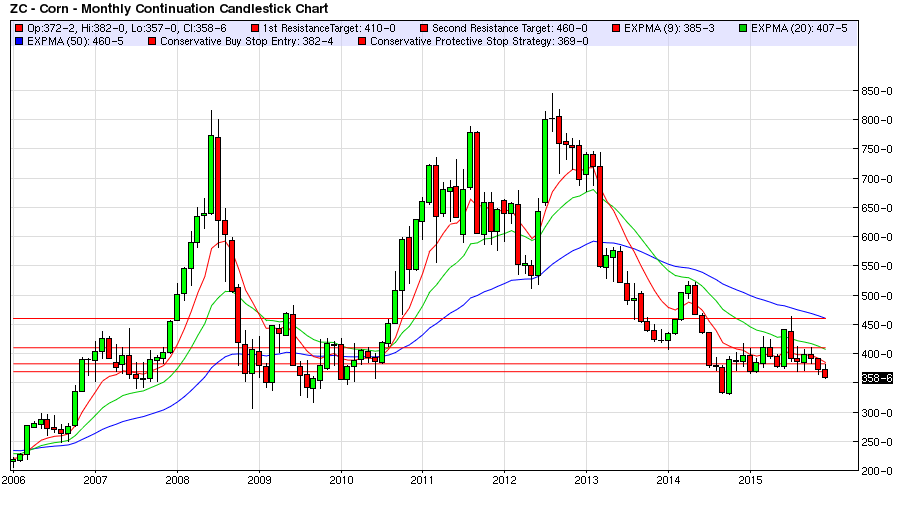Select the 'Op:372-2, Hi:382-0, Lo:357-0, Cl:358-6' legend text

click(x=127, y=28)
